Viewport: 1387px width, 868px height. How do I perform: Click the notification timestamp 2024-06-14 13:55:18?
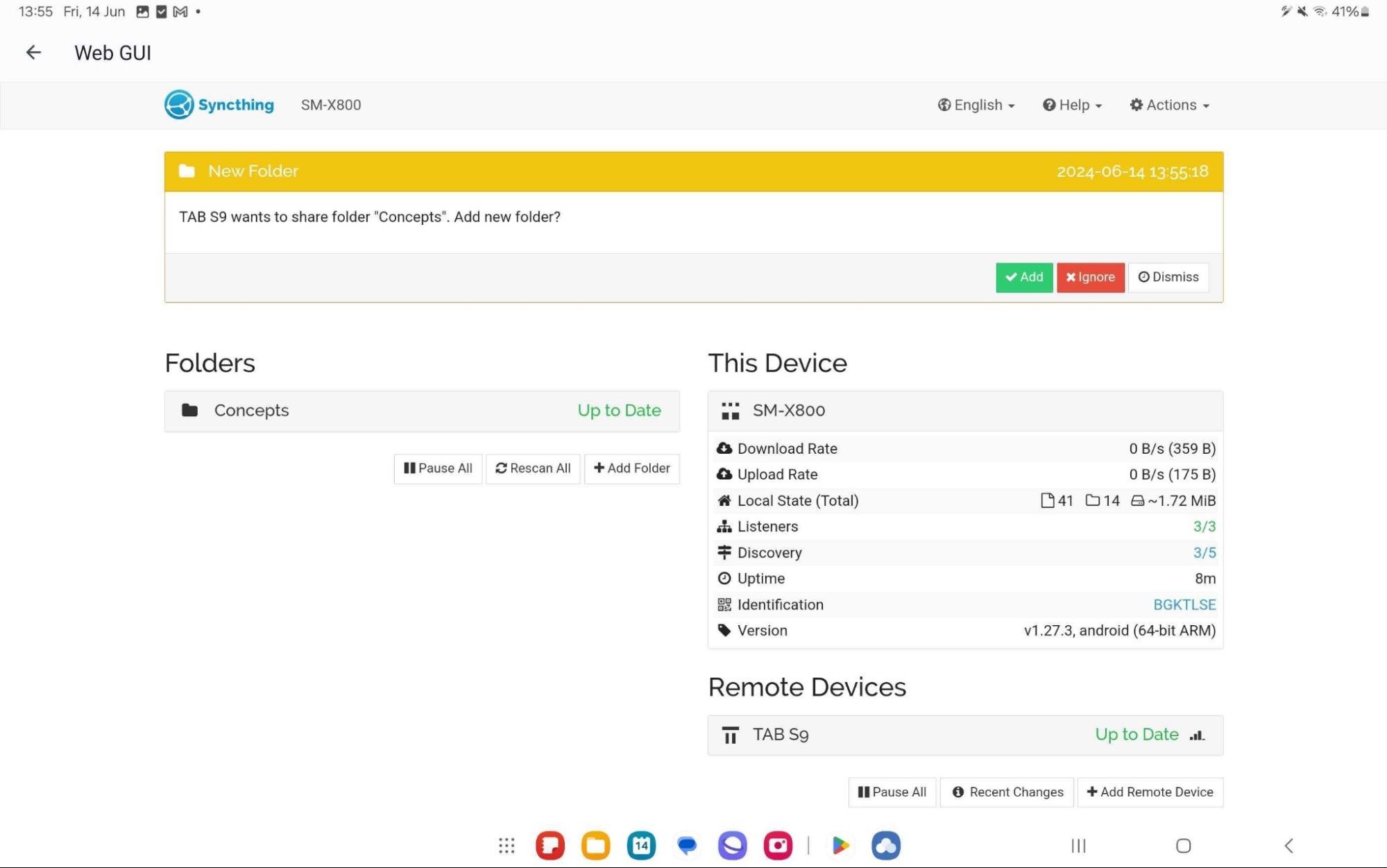tap(1132, 171)
